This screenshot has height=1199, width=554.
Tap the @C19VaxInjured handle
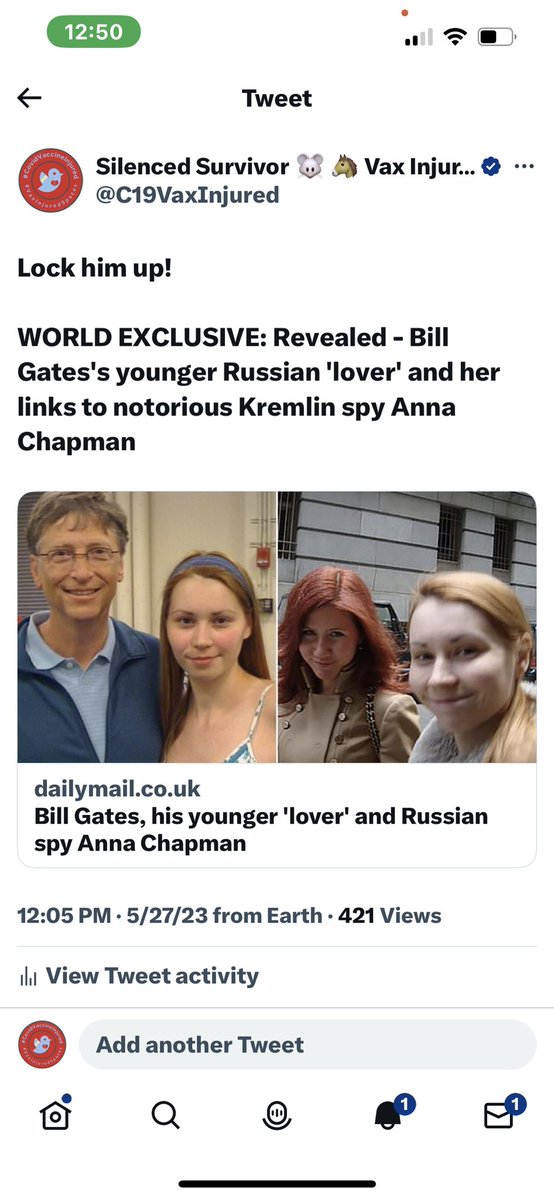pos(187,196)
